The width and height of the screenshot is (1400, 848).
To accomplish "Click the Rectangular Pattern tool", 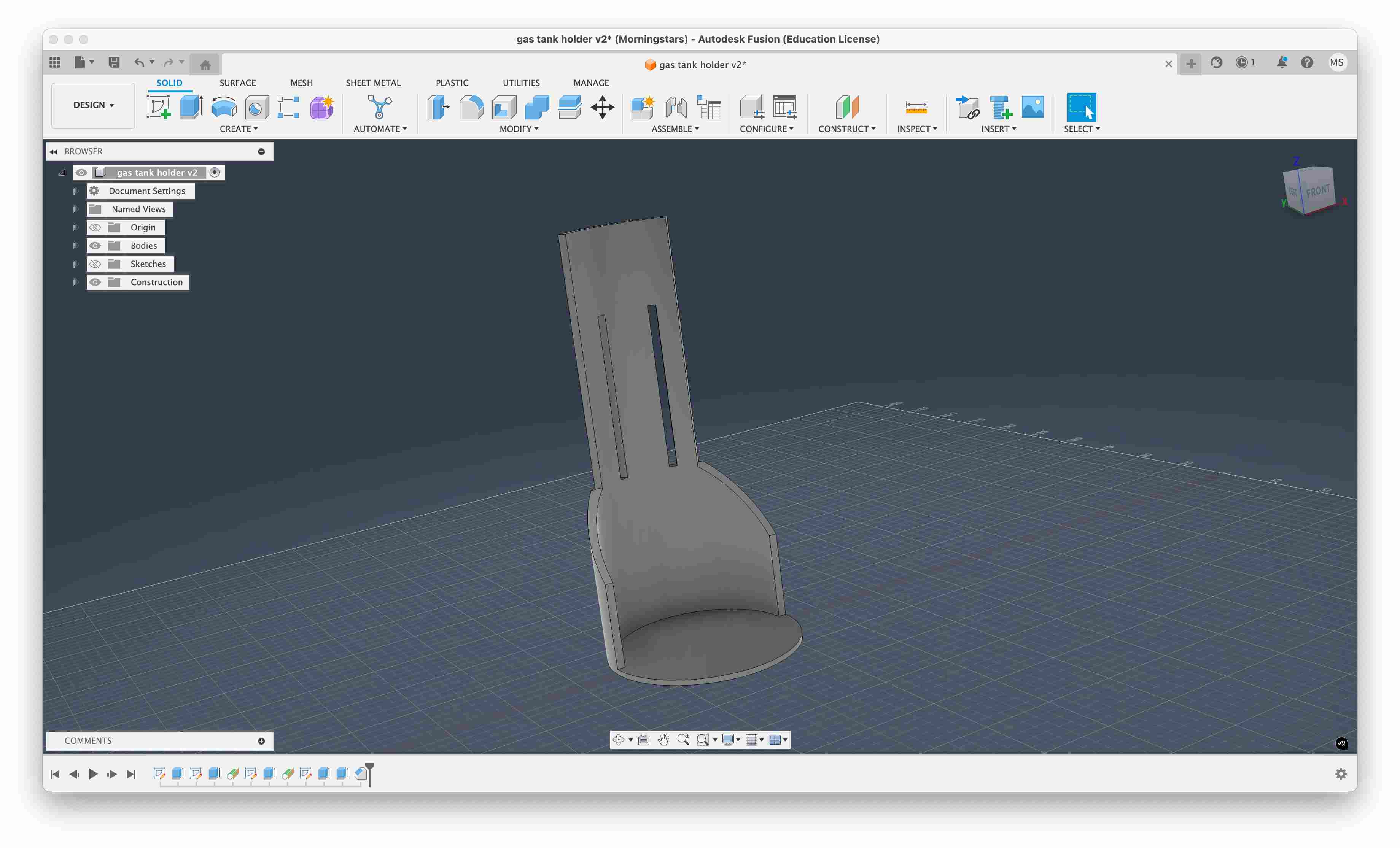I will pos(289,107).
